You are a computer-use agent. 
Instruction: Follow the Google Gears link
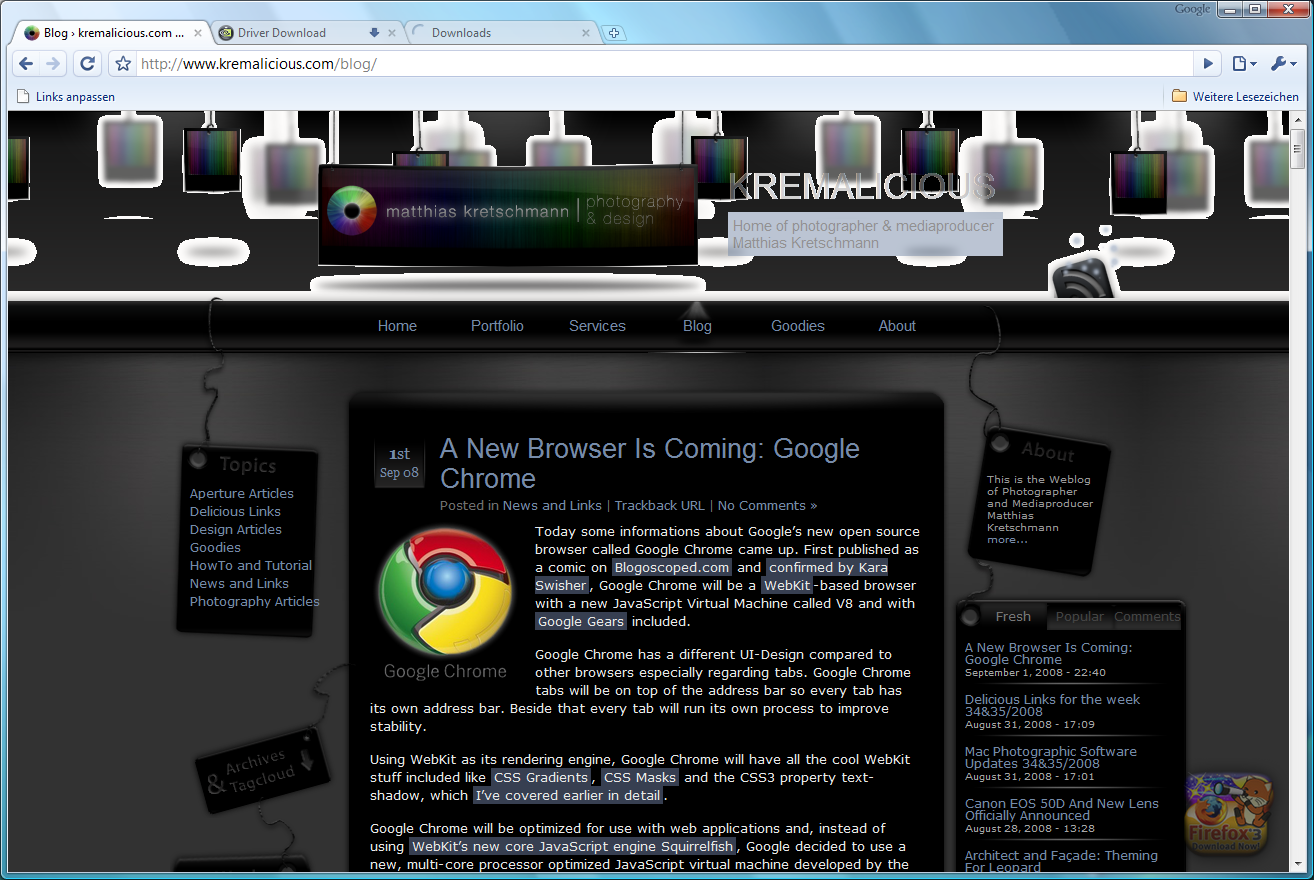581,622
